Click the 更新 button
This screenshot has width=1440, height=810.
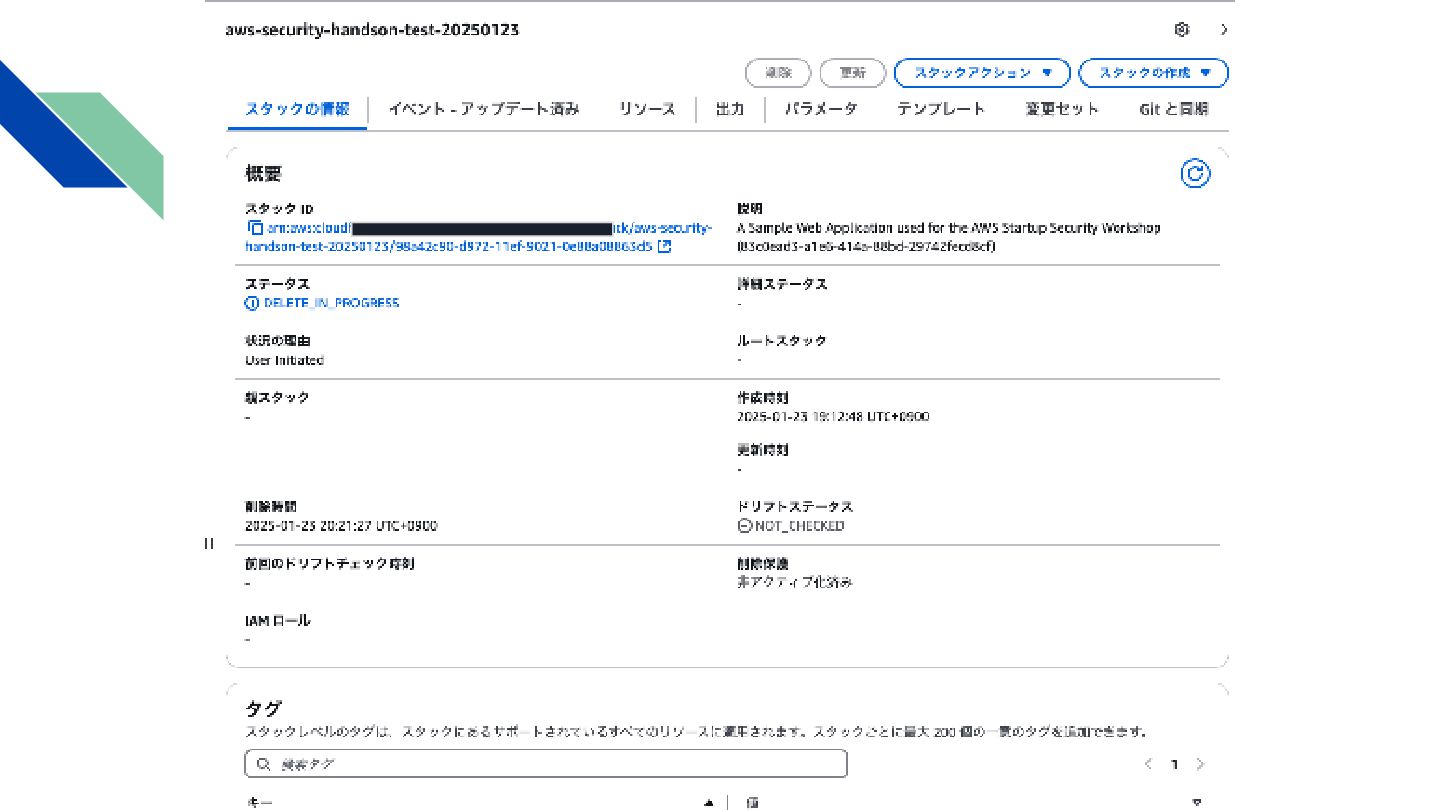point(853,73)
